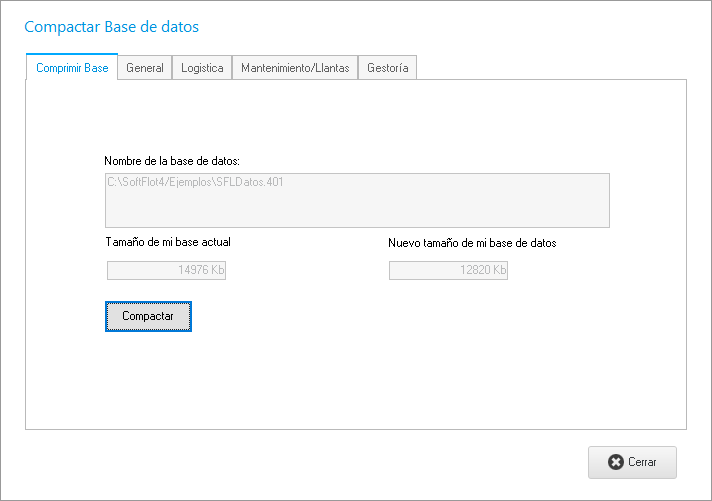Click the empty panel area below Compactar
The width and height of the screenshot is (712, 501).
(x=355, y=380)
